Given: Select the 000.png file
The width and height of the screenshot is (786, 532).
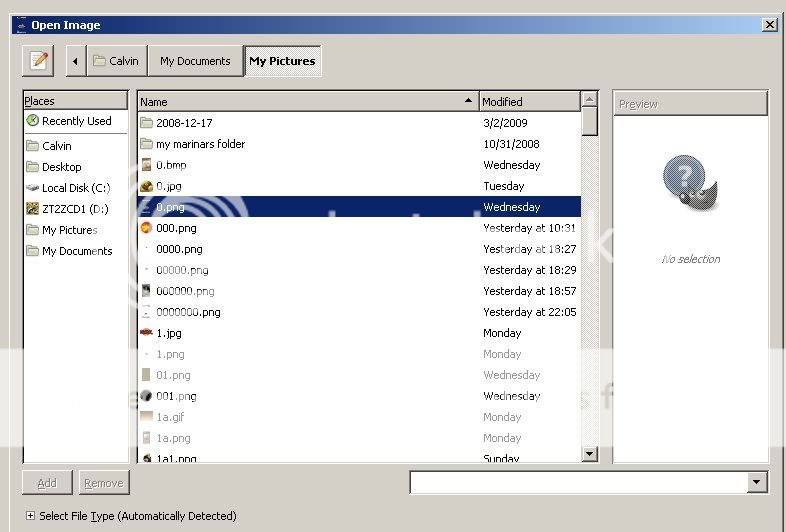Looking at the screenshot, I should click(x=176, y=228).
